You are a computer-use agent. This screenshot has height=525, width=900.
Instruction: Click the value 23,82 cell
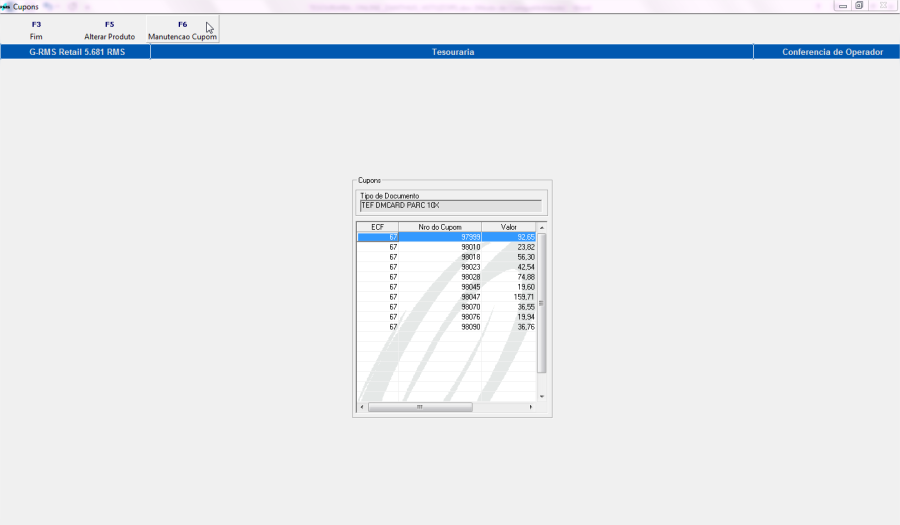click(x=509, y=247)
